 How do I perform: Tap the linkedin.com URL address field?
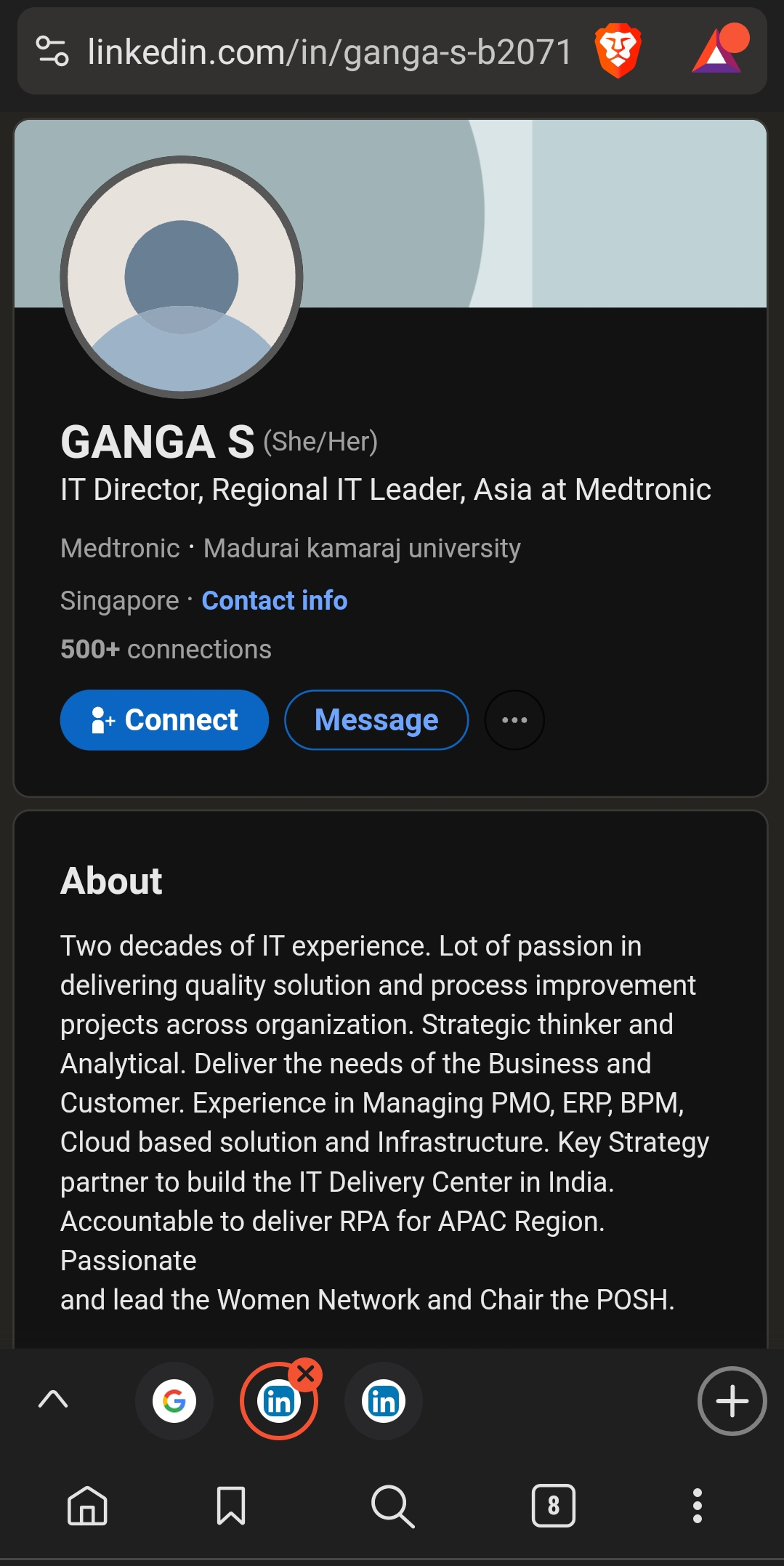pos(330,52)
